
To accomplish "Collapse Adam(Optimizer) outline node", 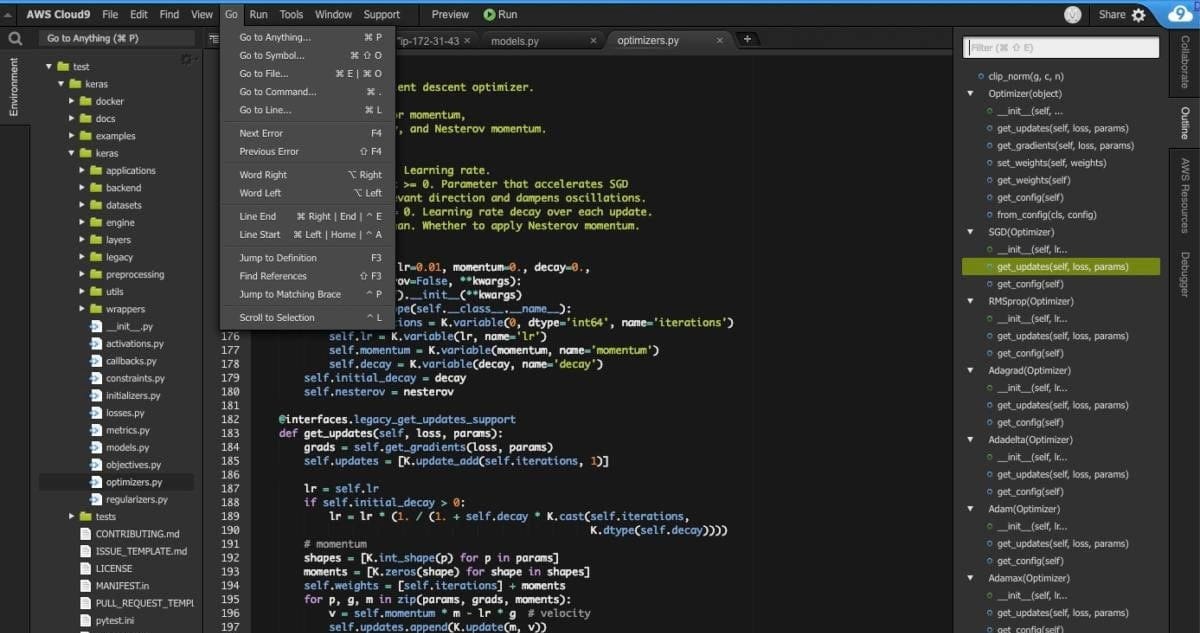I will (970, 509).
